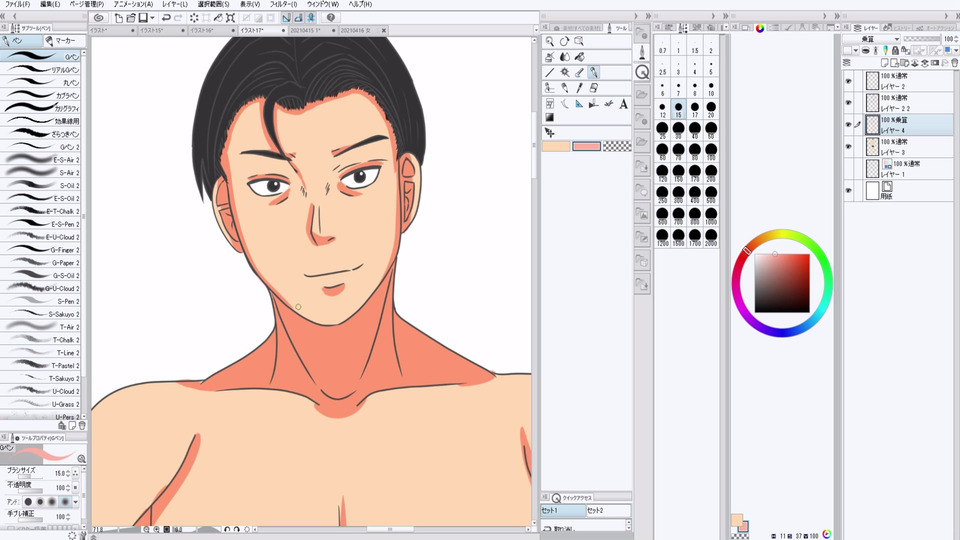The width and height of the screenshot is (960, 540).
Task: Select 丸ペン brush
Action: [40, 82]
